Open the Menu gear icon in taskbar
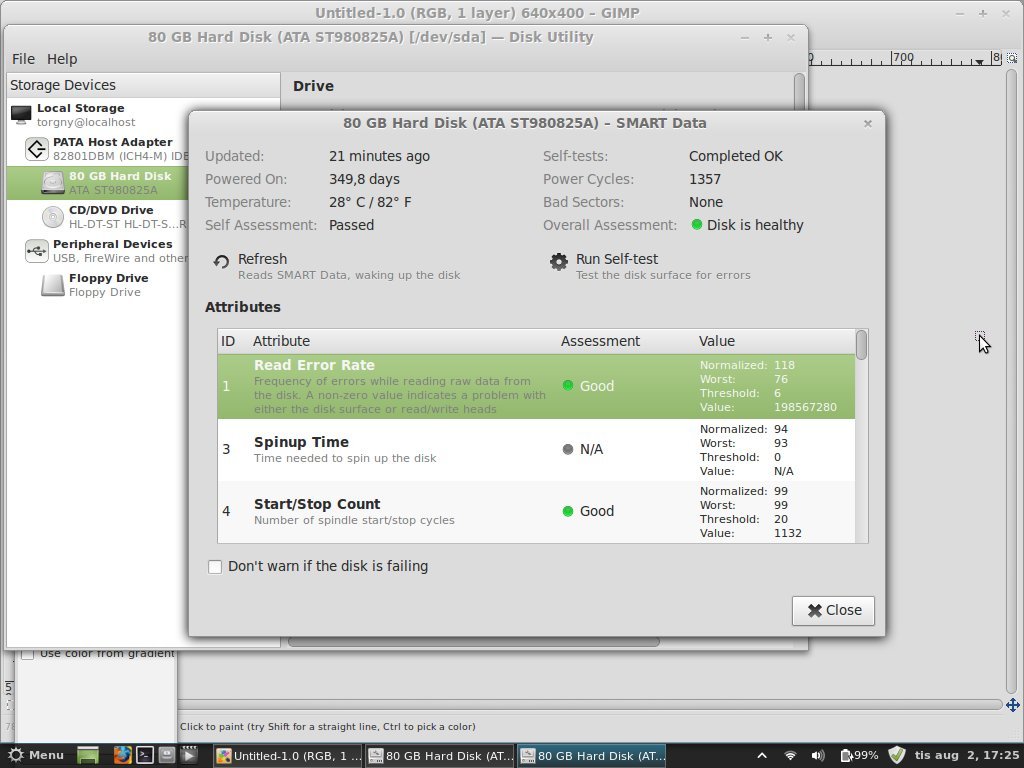Image resolution: width=1024 pixels, height=768 pixels. coord(16,756)
